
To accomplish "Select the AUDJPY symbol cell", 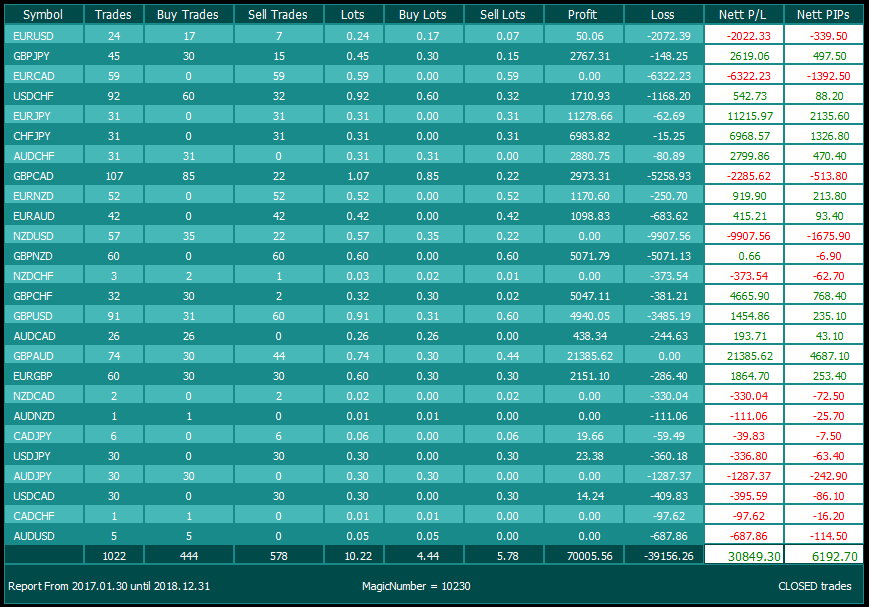I will [x=44, y=476].
